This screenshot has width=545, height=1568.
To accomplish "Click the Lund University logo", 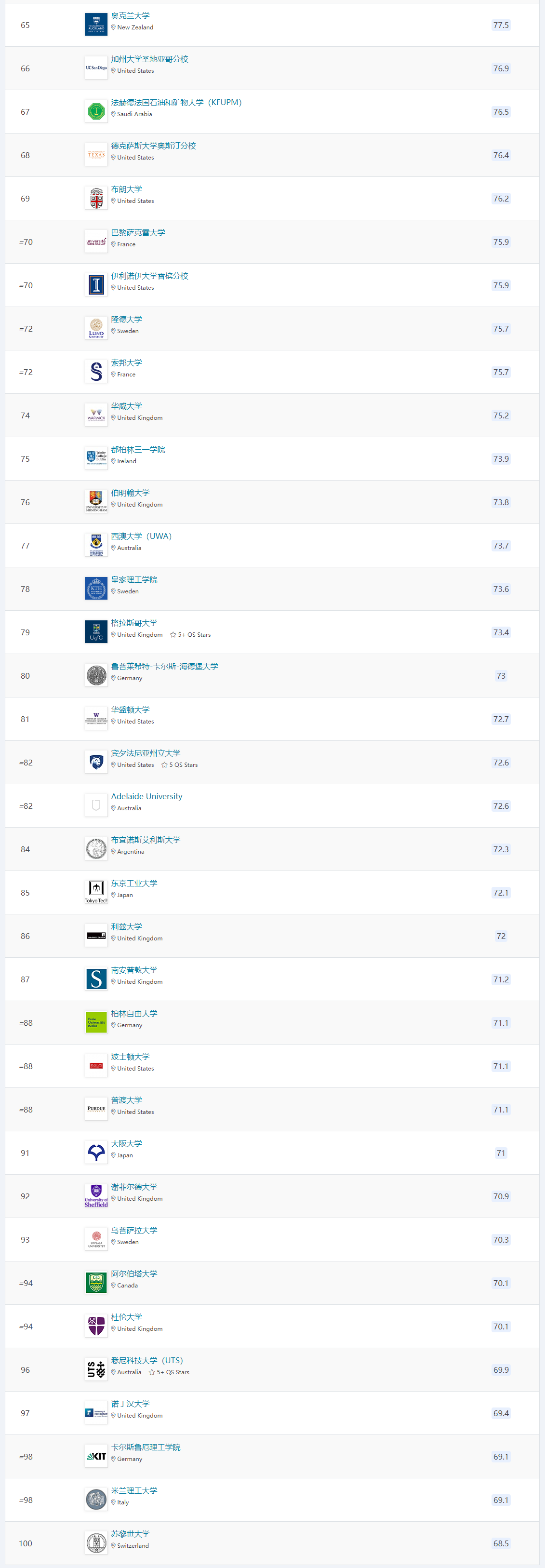I will click(x=96, y=329).
